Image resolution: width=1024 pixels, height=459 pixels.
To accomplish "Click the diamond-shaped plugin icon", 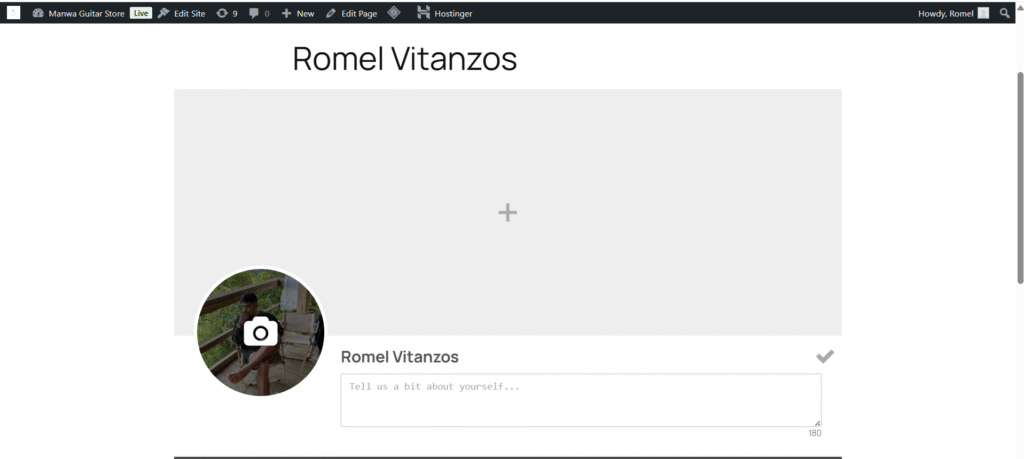I will [x=394, y=13].
